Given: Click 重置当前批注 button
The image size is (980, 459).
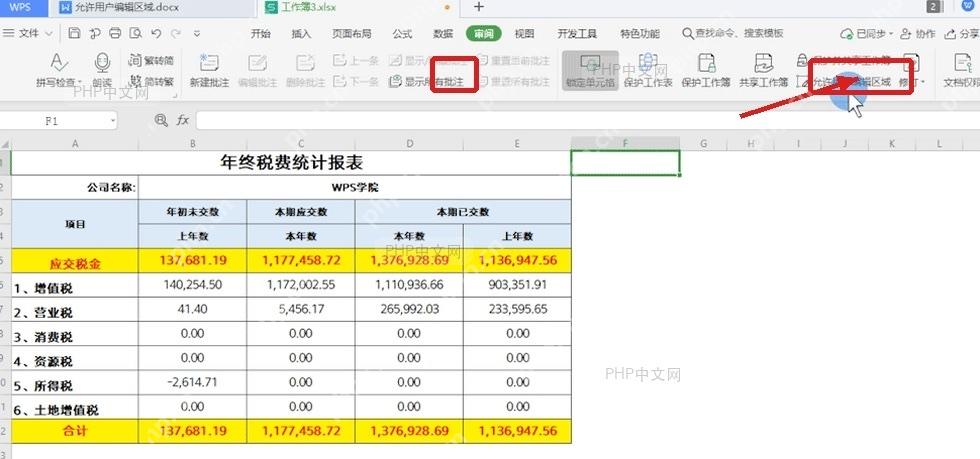Looking at the screenshot, I should (x=514, y=61).
